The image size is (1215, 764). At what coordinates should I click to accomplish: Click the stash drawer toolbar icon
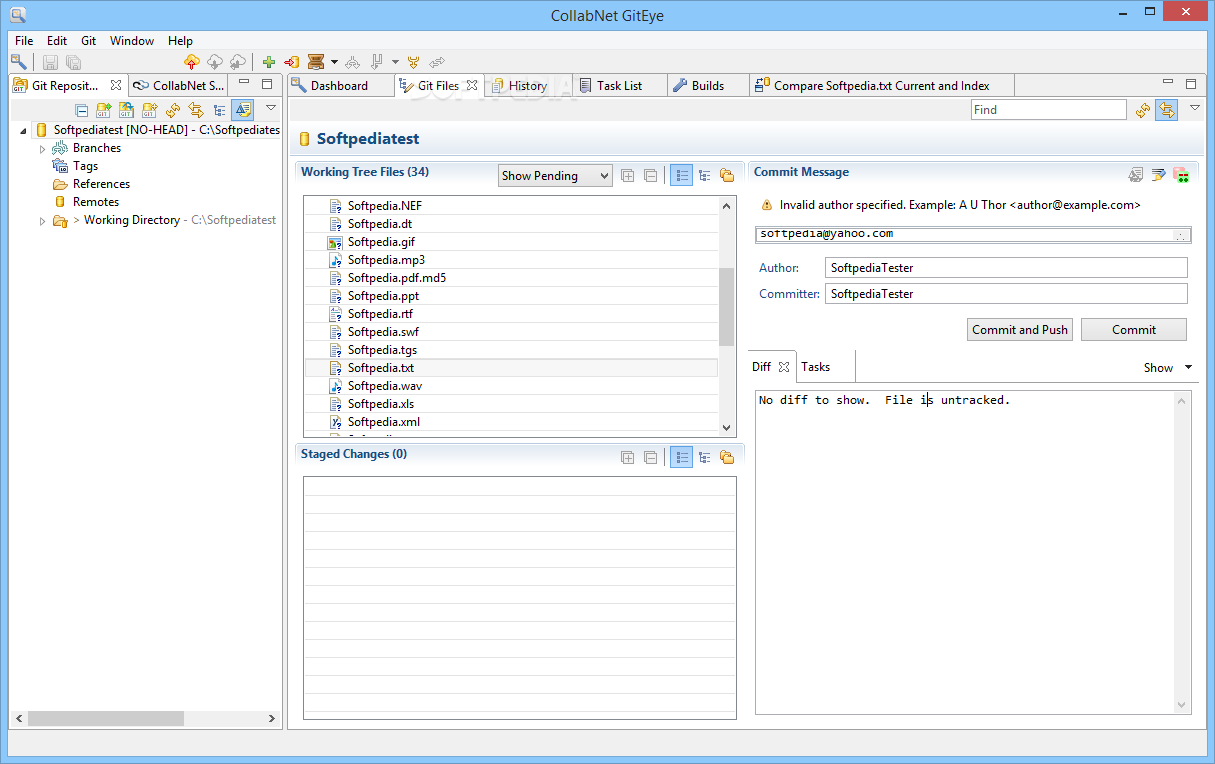316,62
